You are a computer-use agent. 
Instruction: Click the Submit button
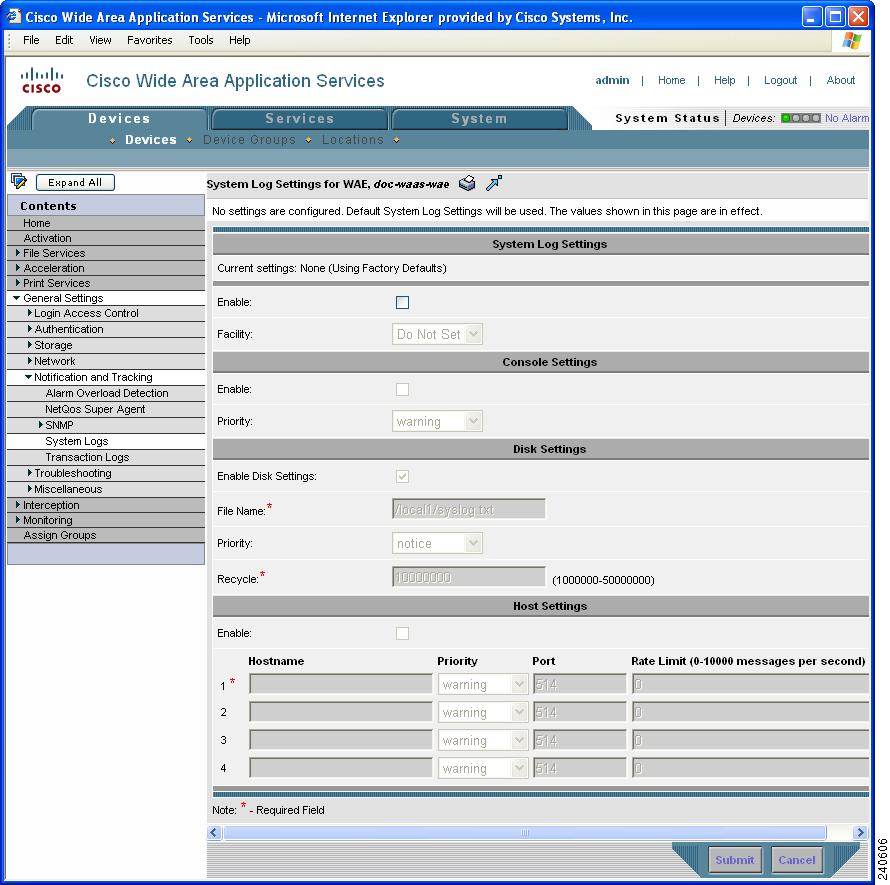pyautogui.click(x=734, y=859)
